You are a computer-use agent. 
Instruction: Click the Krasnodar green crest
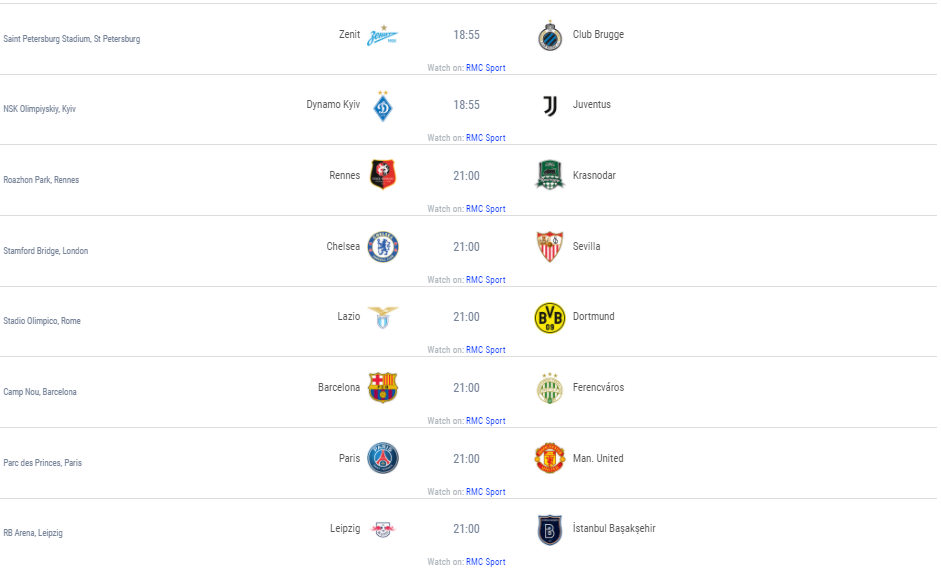[x=550, y=175]
